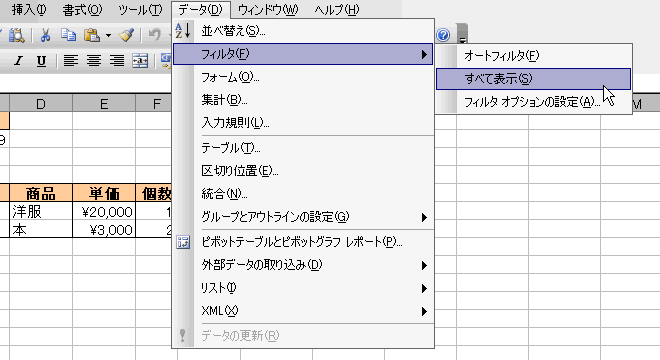Click the データ(D) menu header
This screenshot has width=660, height=360.
pos(201,10)
